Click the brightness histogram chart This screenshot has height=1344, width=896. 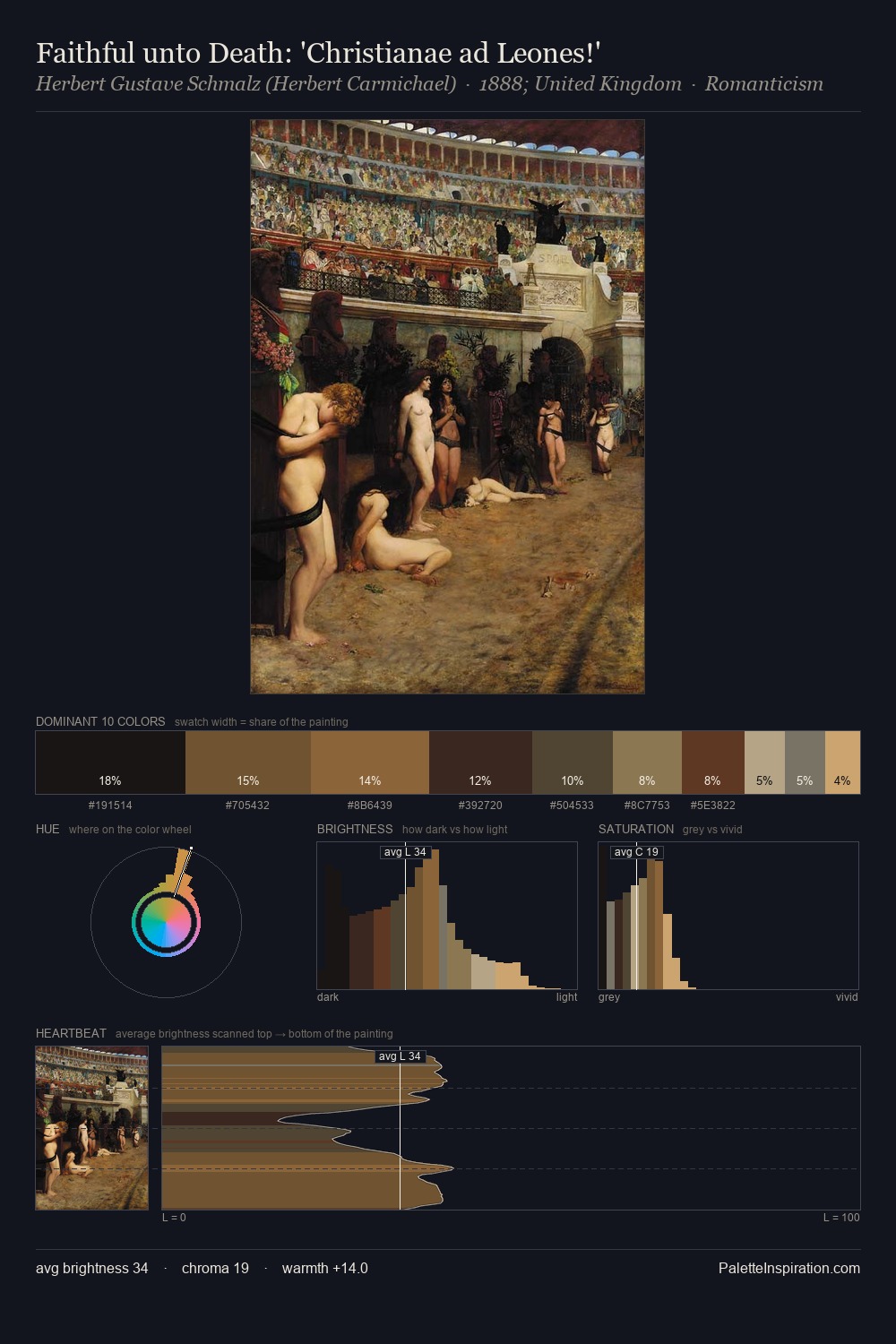(447, 916)
